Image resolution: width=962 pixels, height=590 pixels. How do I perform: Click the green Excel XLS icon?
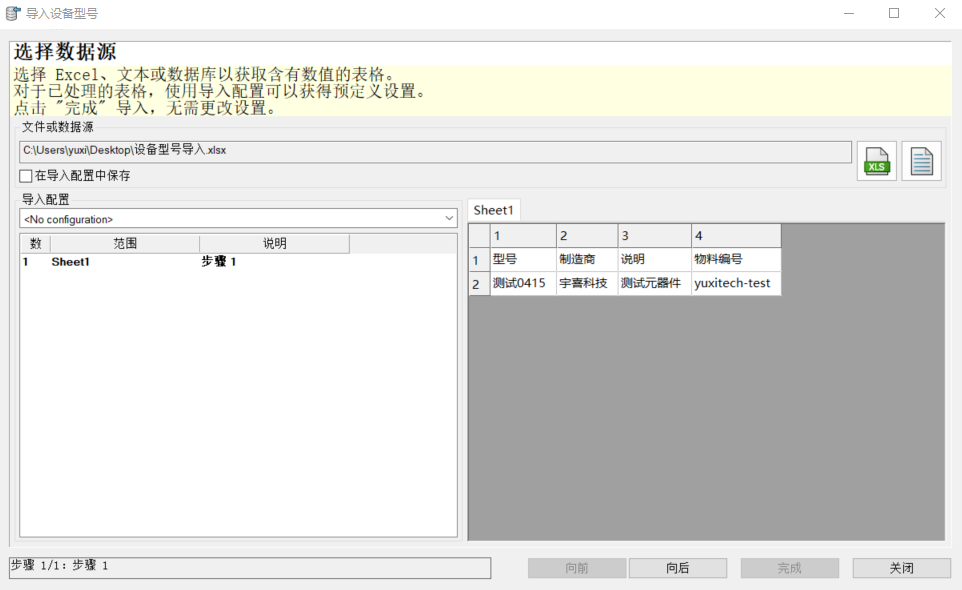point(876,160)
